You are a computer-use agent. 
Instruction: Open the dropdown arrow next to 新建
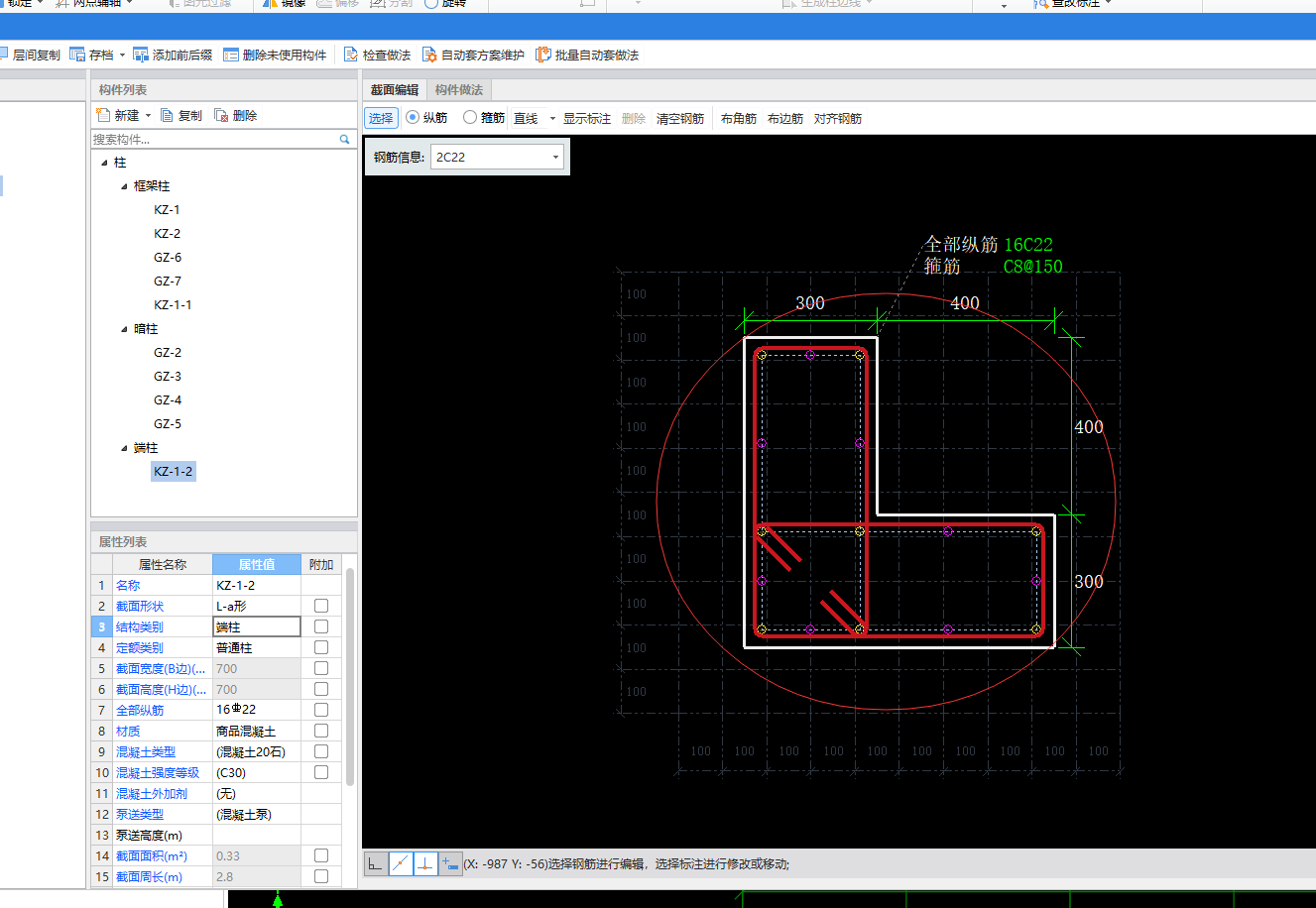pos(149,116)
